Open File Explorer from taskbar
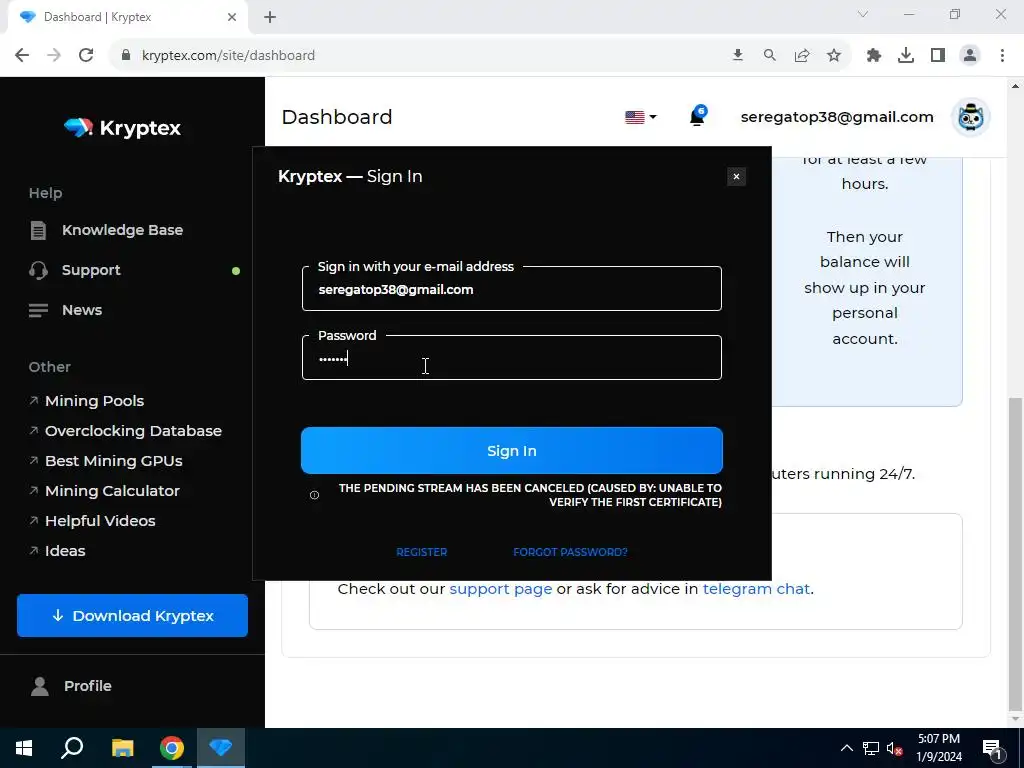The height and width of the screenshot is (768, 1024). (x=122, y=748)
